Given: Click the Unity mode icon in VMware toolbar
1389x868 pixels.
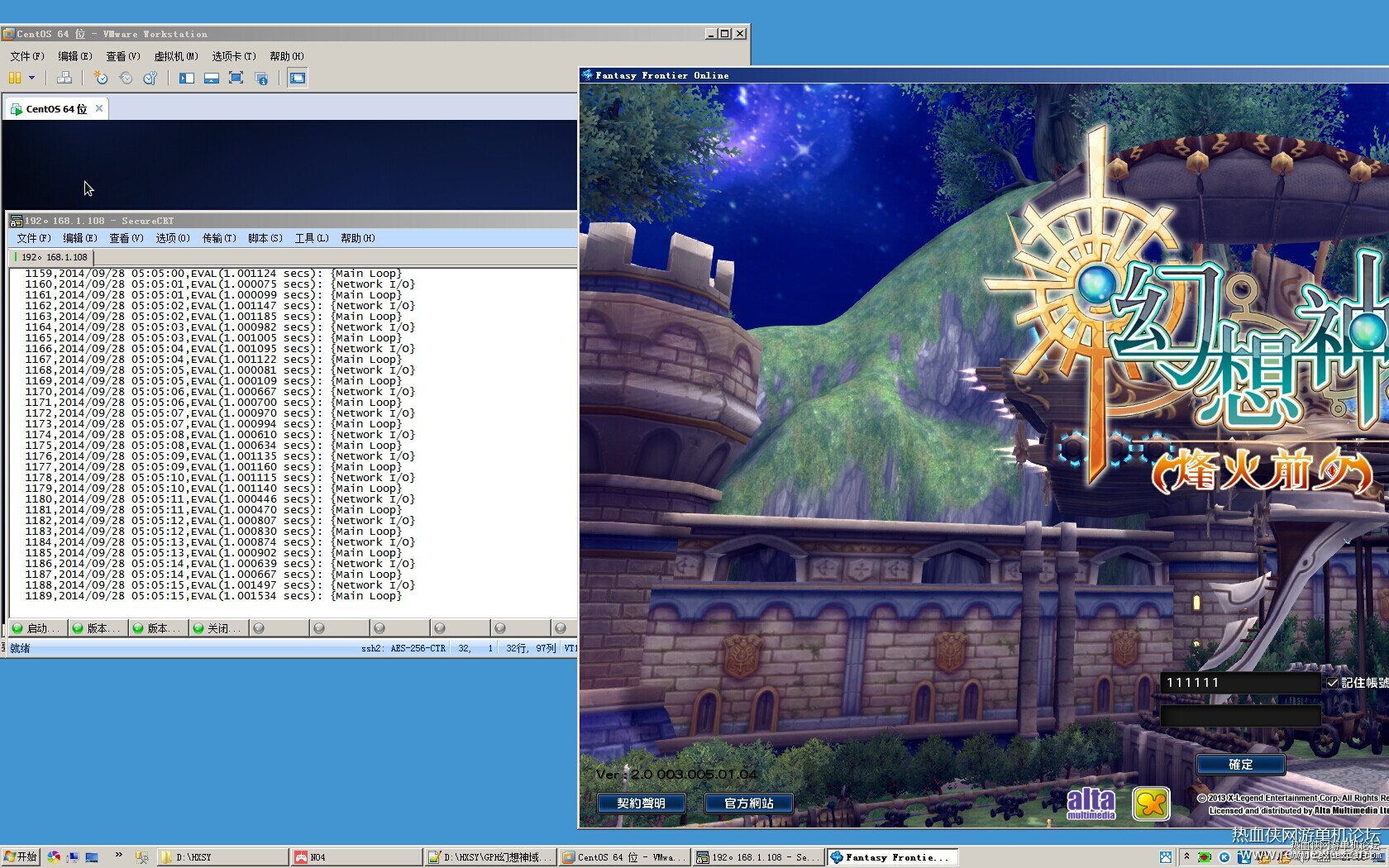Looking at the screenshot, I should pos(261,78).
